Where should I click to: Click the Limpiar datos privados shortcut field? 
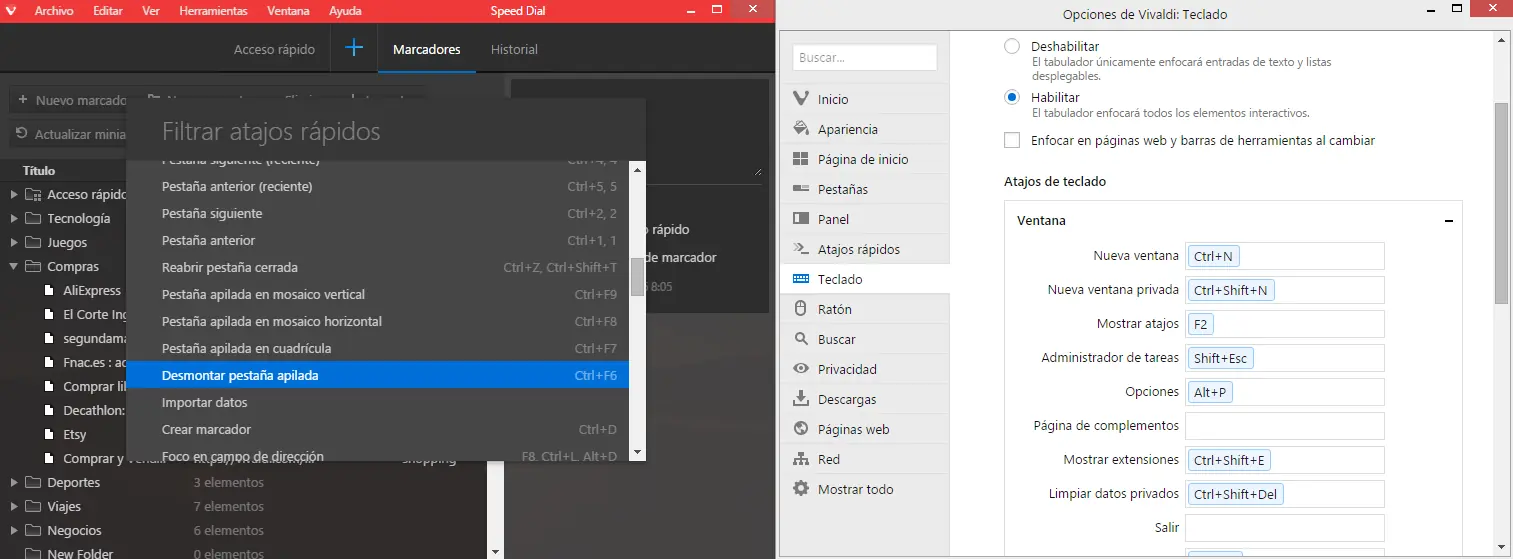point(1284,494)
